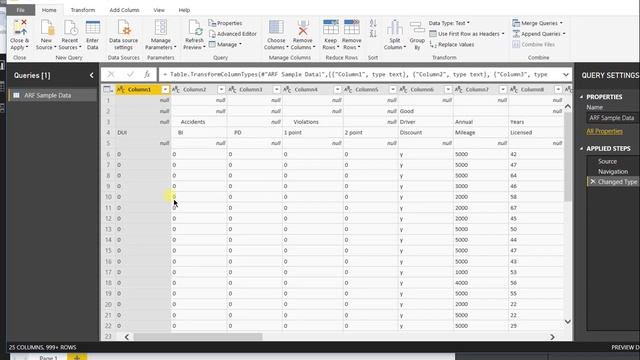Sort descending using the Z-A icon
This screenshot has height=360, width=640.
373,34
